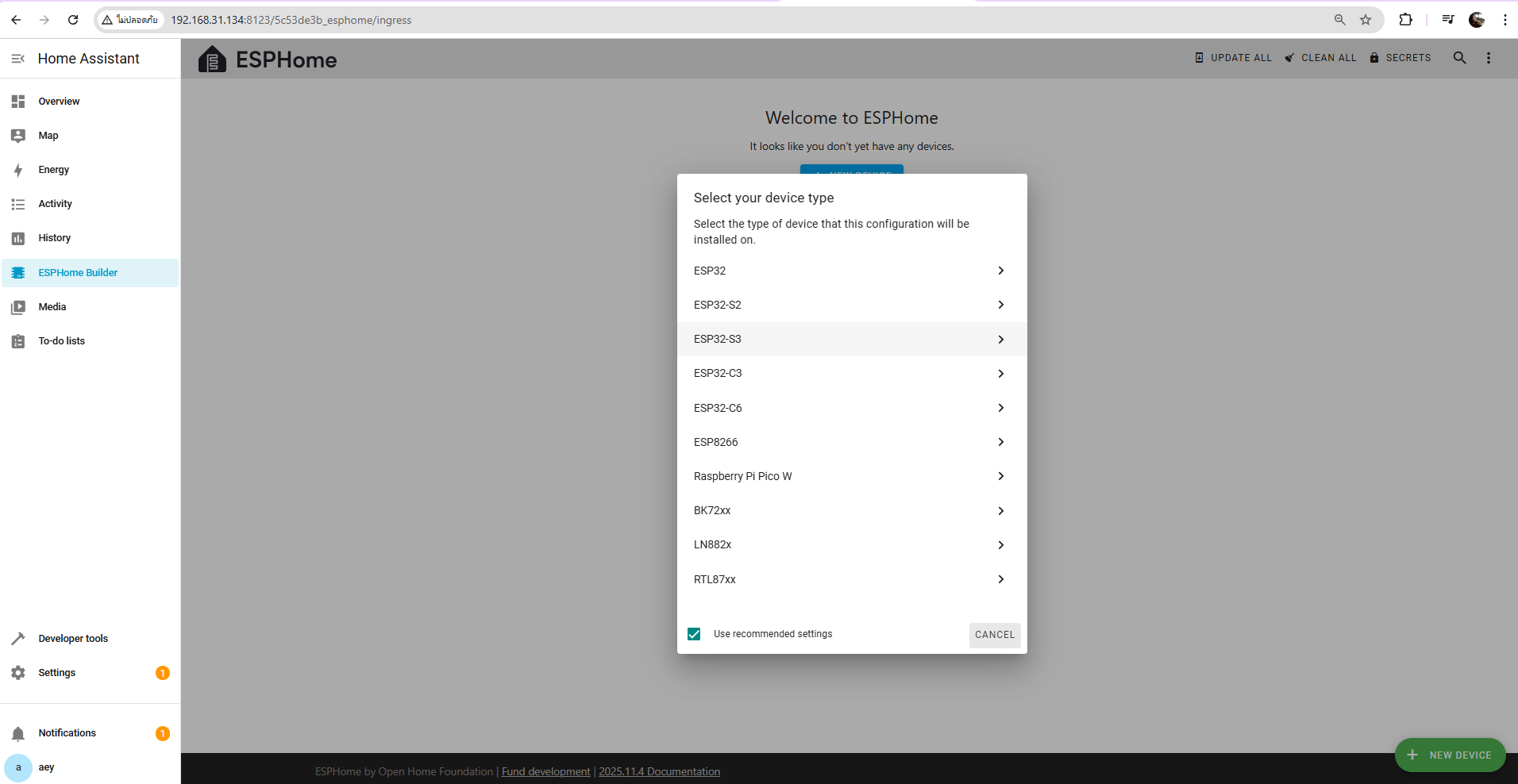Viewport: 1518px width, 784px height.
Task: Click the ESPHome house logo icon
Action: tap(212, 60)
